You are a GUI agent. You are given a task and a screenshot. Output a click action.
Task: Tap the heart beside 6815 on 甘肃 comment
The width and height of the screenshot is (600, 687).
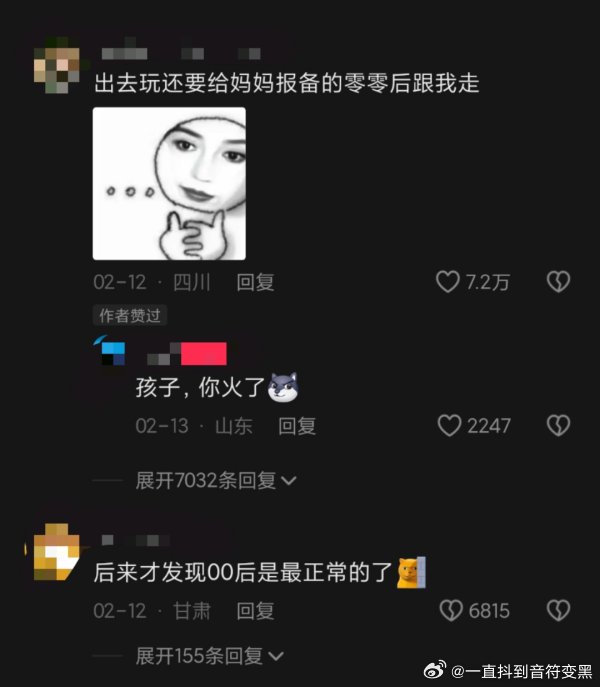[x=451, y=610]
